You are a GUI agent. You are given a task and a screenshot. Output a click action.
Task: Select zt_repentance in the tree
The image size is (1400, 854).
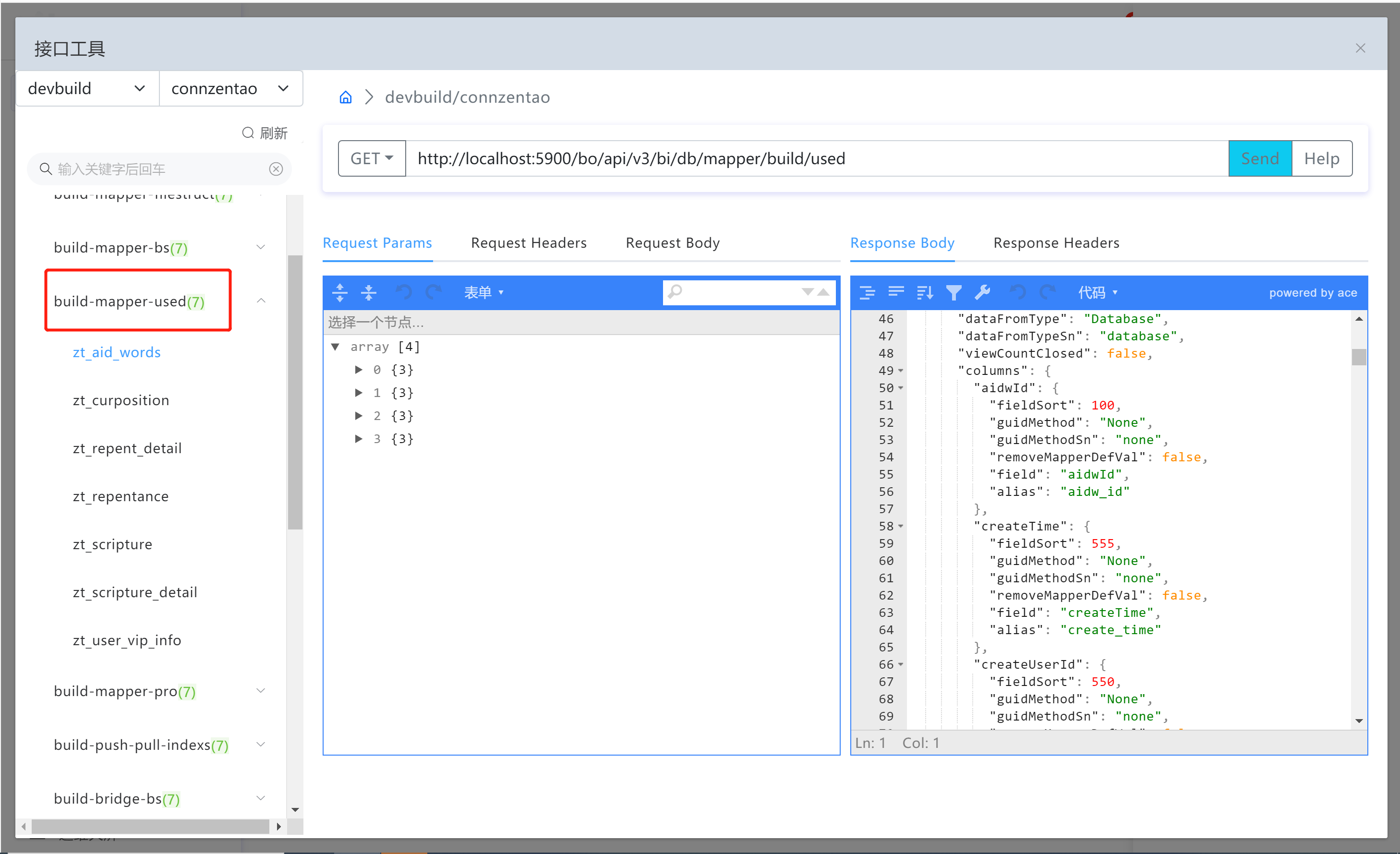pos(121,496)
